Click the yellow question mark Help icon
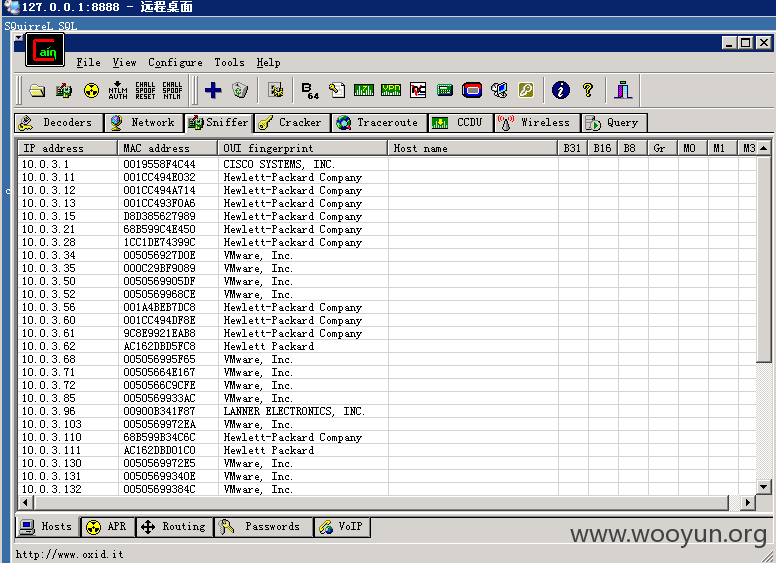The height and width of the screenshot is (563, 776). 588,90
